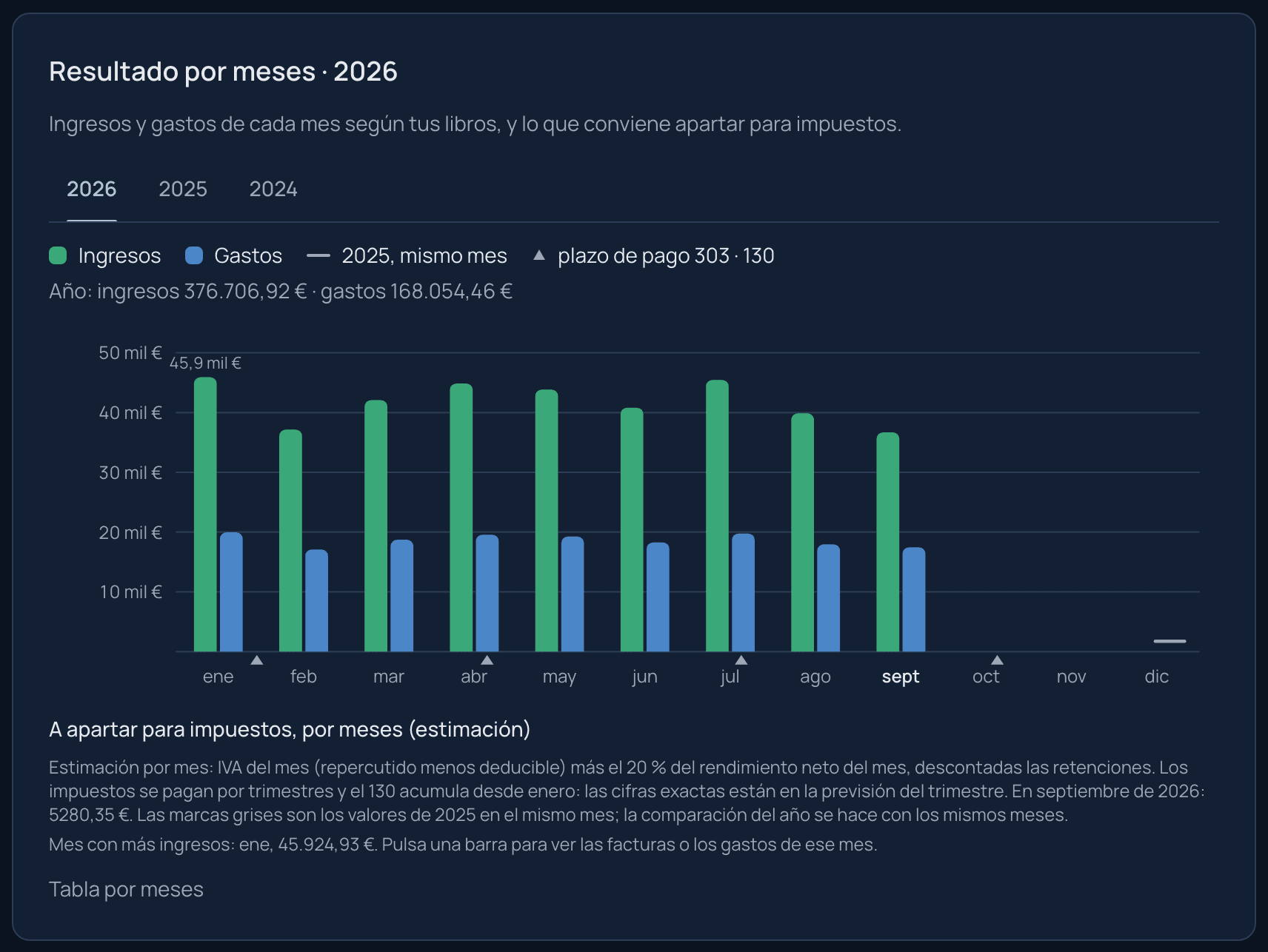This screenshot has height=952, width=1268.
Task: Click the gray 2025 mark at dic
Action: [x=1169, y=641]
